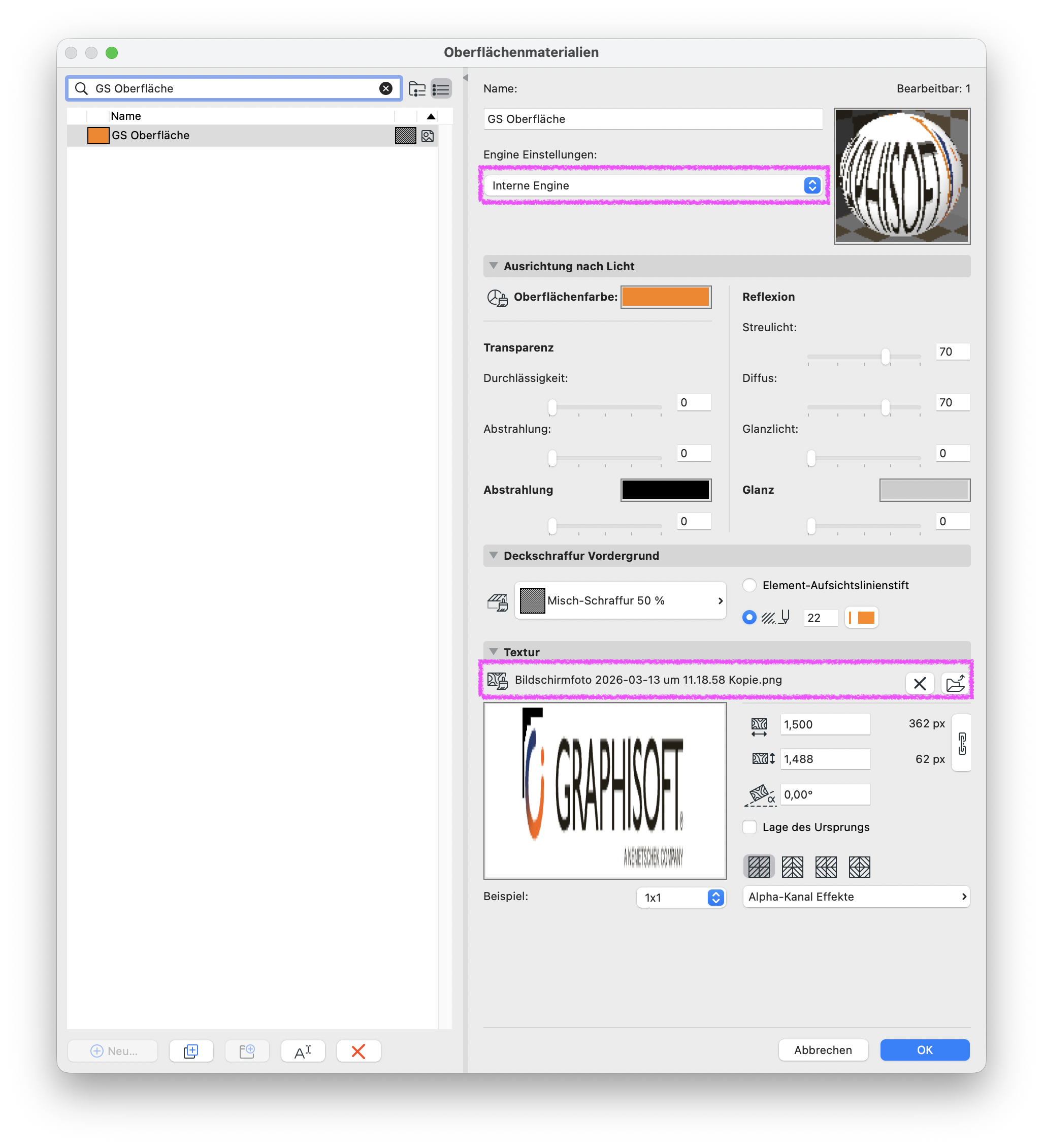Open texture file browse folder icon

(x=955, y=683)
